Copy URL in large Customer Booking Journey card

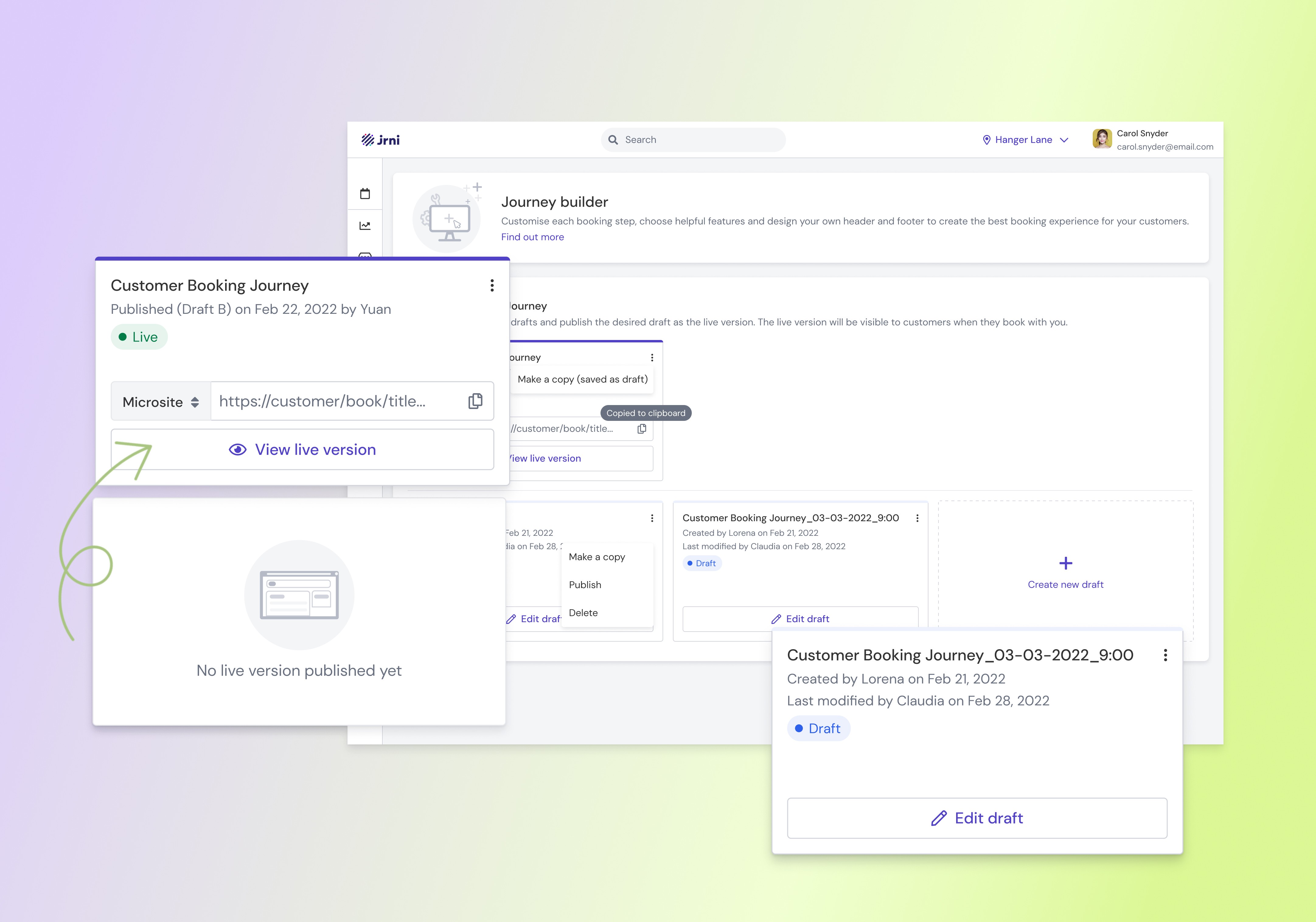click(x=475, y=401)
